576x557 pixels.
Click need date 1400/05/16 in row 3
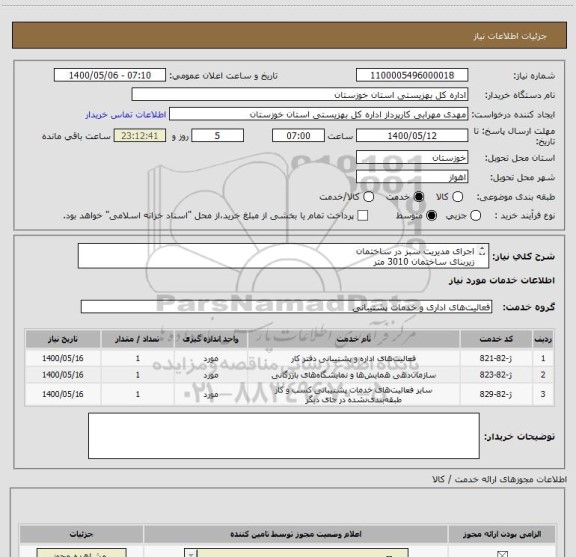(63, 394)
